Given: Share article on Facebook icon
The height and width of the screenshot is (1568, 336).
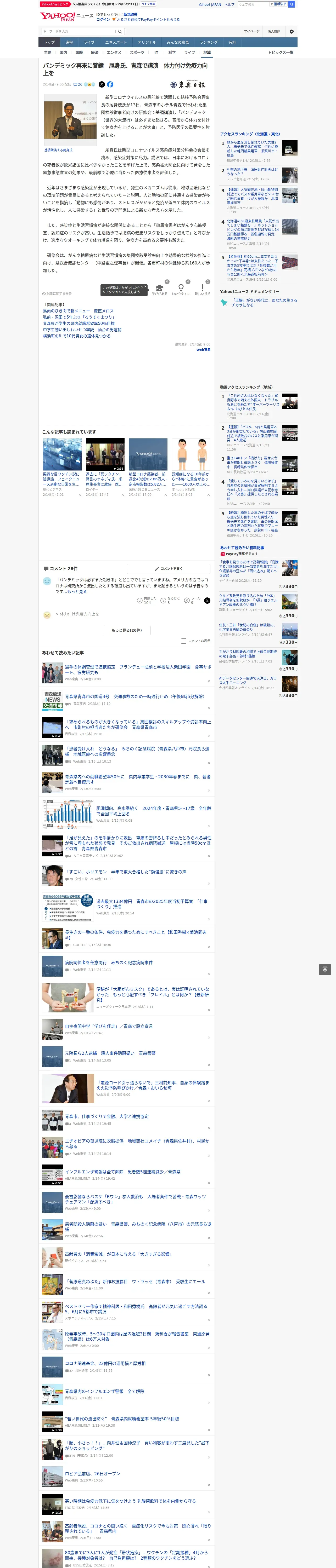Looking at the screenshot, I should pos(110,85).
